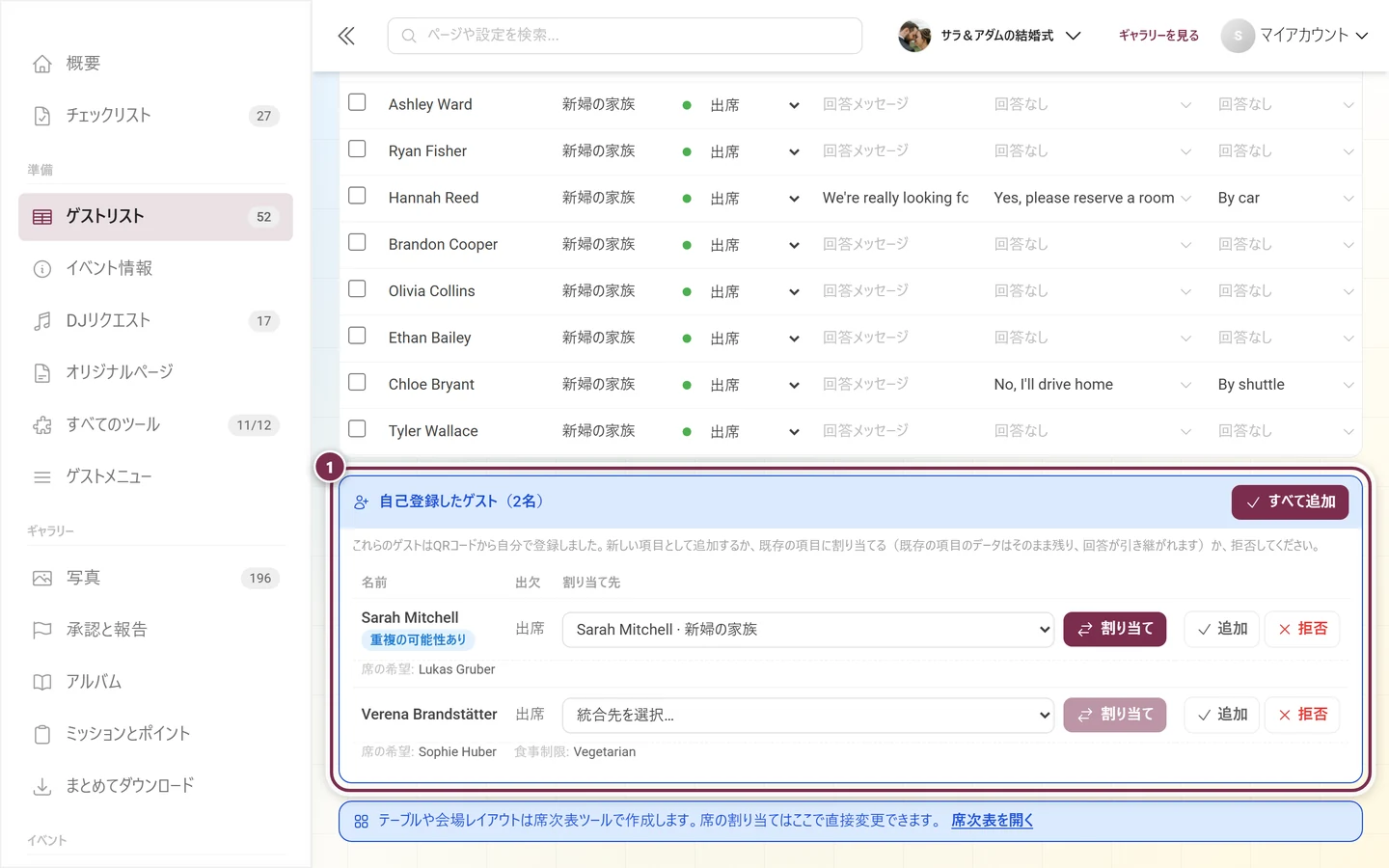The width and height of the screenshot is (1389, 868).
Task: Go to 概要 in the sidebar
Action: click(x=155, y=64)
